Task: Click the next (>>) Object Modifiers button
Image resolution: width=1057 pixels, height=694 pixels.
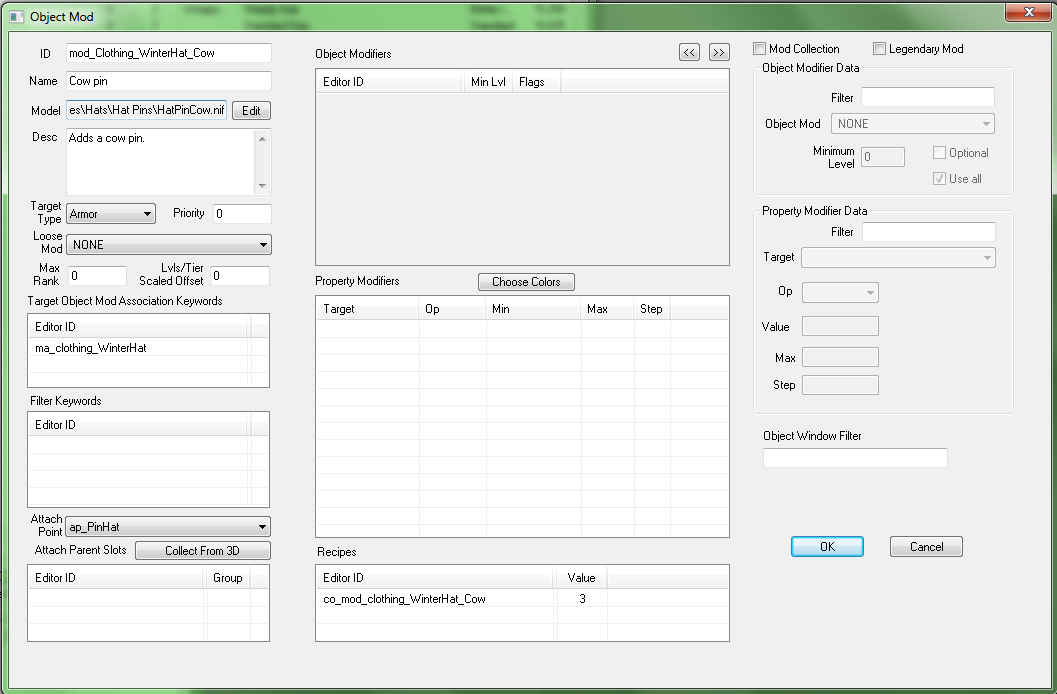Action: click(x=719, y=52)
